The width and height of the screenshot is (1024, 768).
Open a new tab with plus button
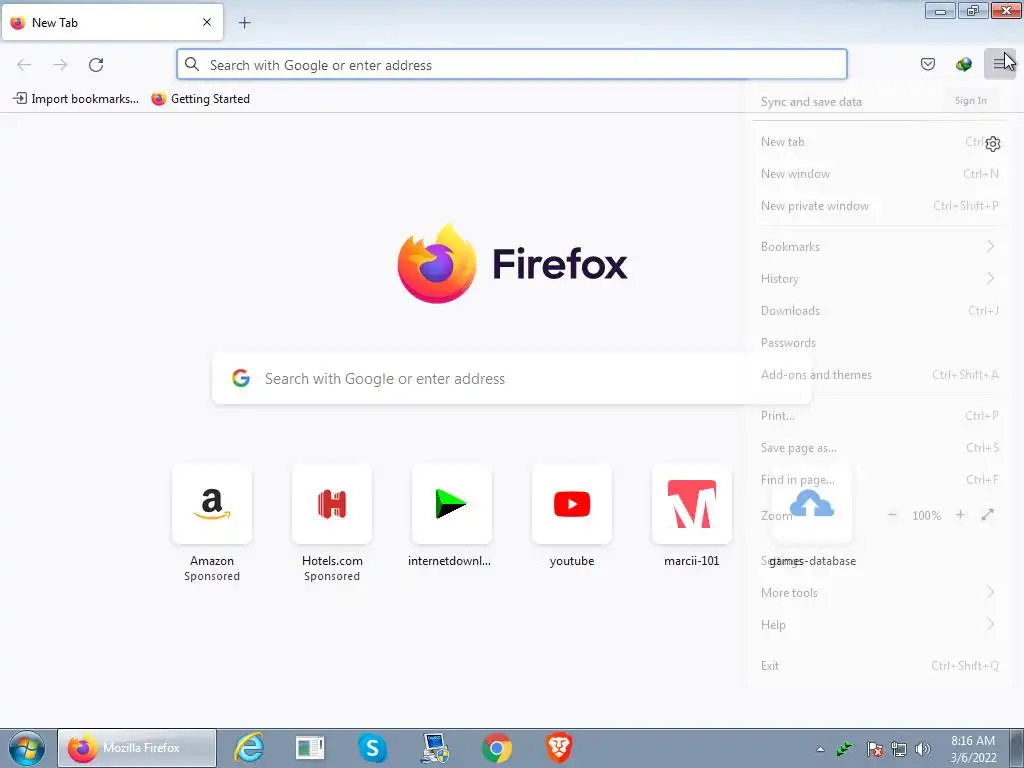point(244,23)
